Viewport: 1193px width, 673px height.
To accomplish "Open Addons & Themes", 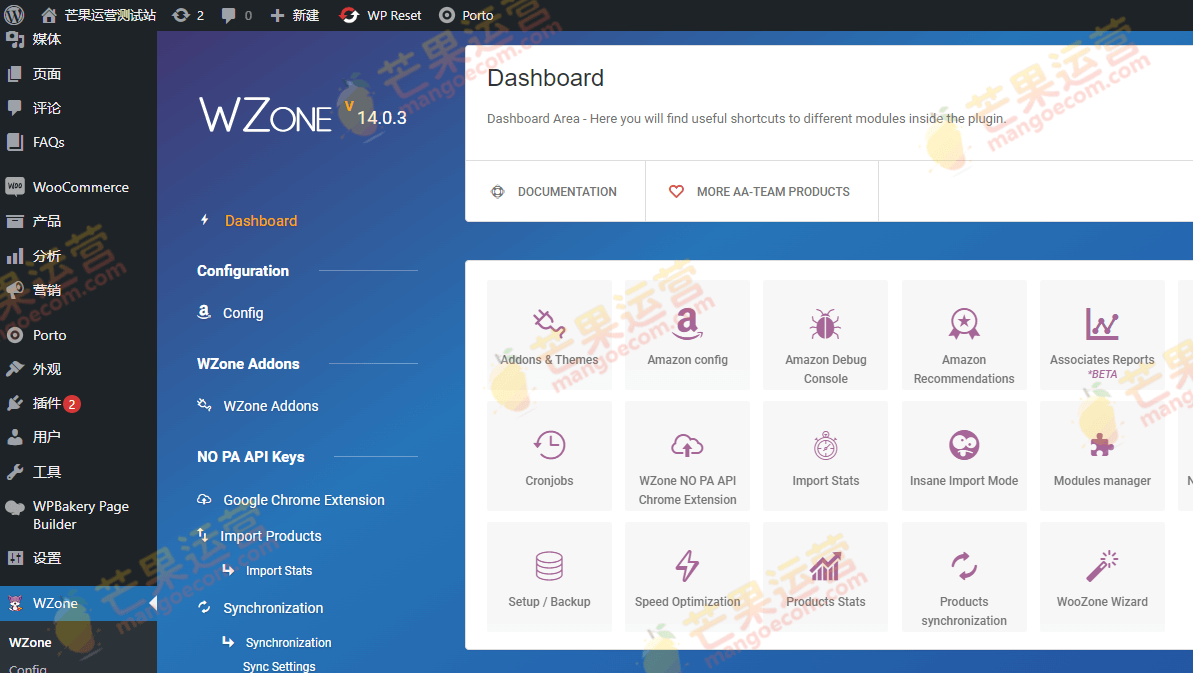I will coord(549,335).
